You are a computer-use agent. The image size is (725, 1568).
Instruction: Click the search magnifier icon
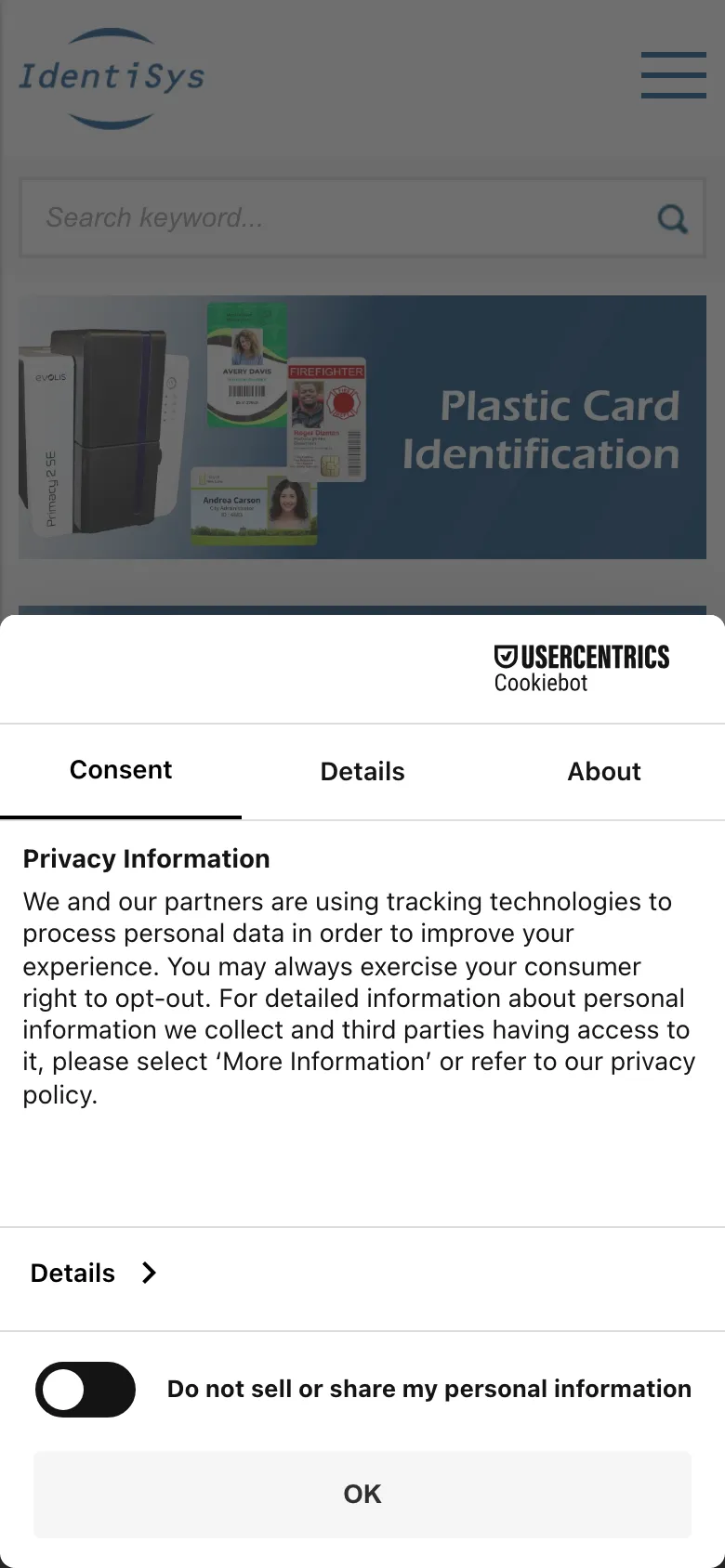(671, 218)
